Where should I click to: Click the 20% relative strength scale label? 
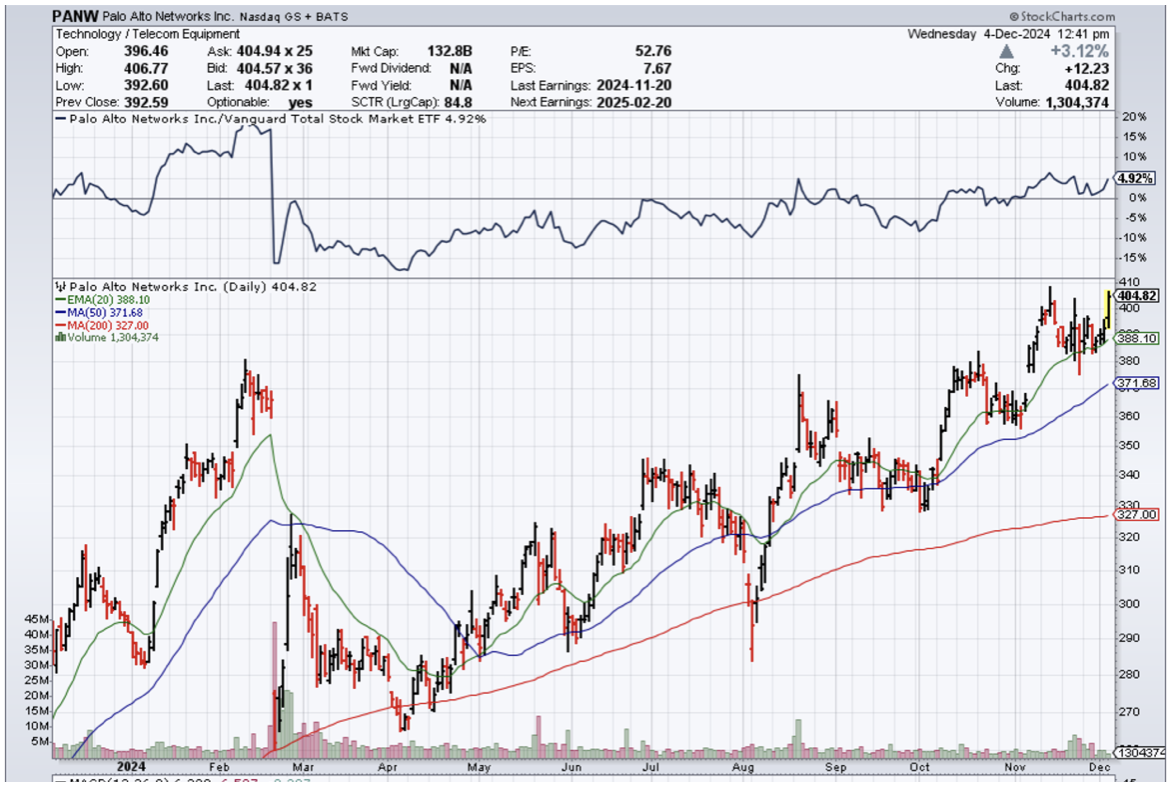point(1134,117)
